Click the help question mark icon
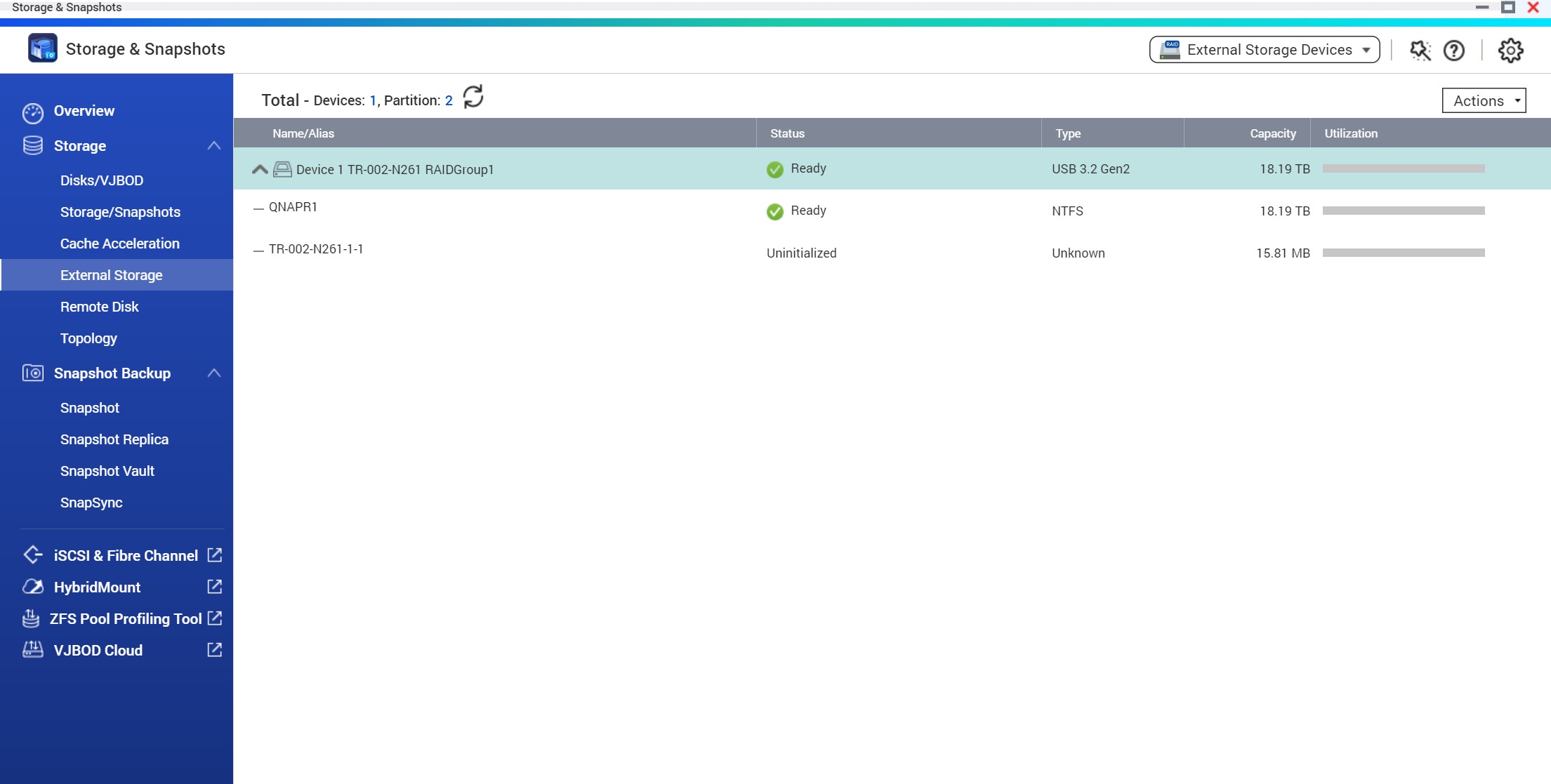The height and width of the screenshot is (784, 1551). (1453, 50)
